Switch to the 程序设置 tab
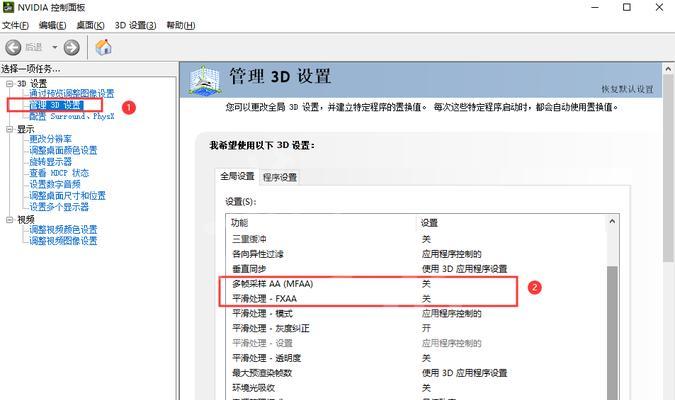675x400 pixels. coord(280,177)
